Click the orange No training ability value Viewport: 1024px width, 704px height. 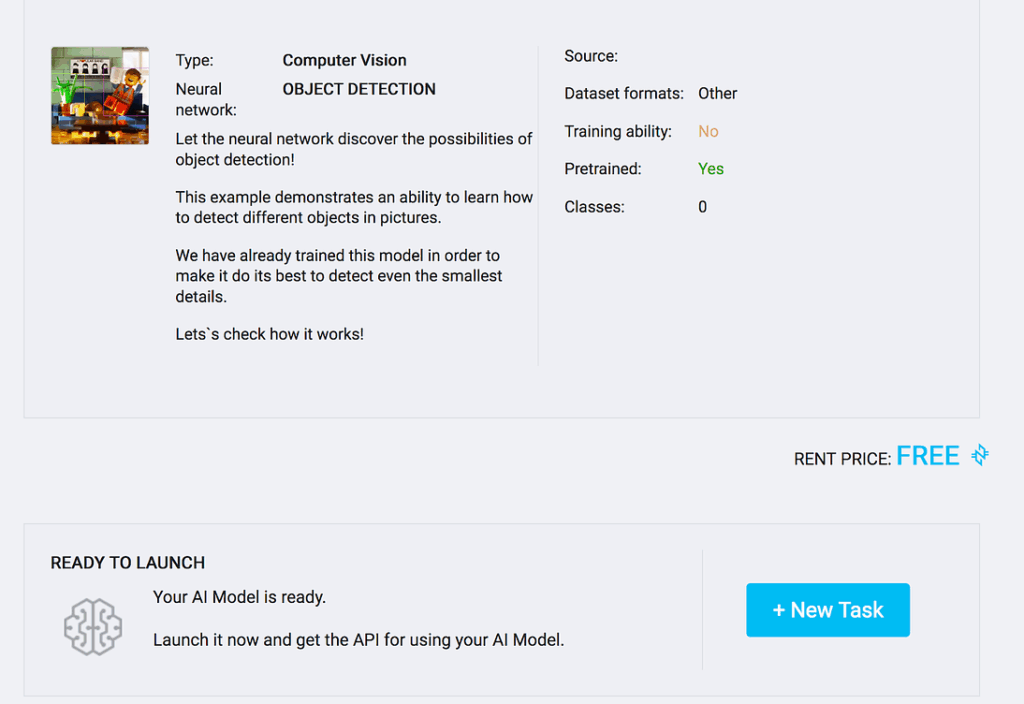[708, 131]
